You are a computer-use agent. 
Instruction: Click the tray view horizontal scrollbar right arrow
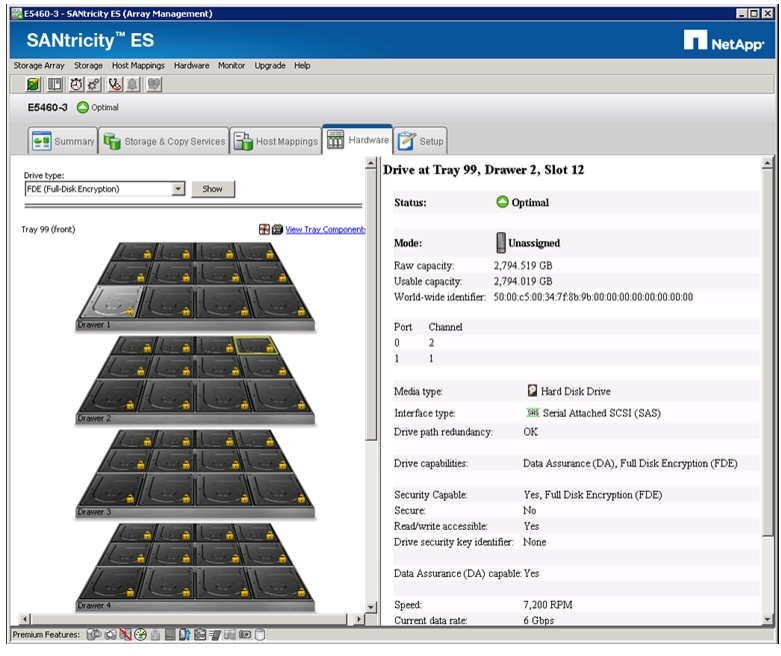tap(359, 619)
